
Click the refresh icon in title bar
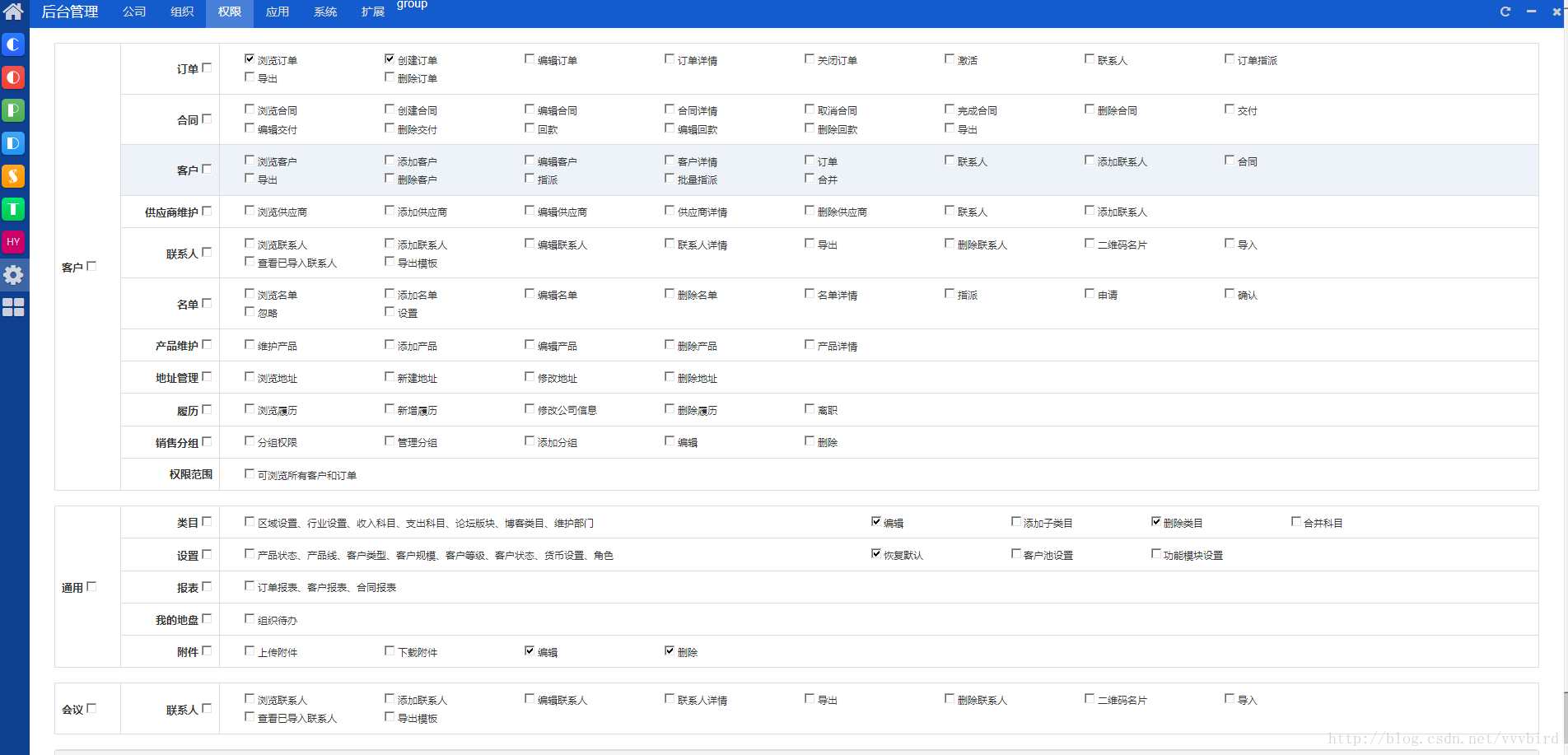[x=1505, y=12]
